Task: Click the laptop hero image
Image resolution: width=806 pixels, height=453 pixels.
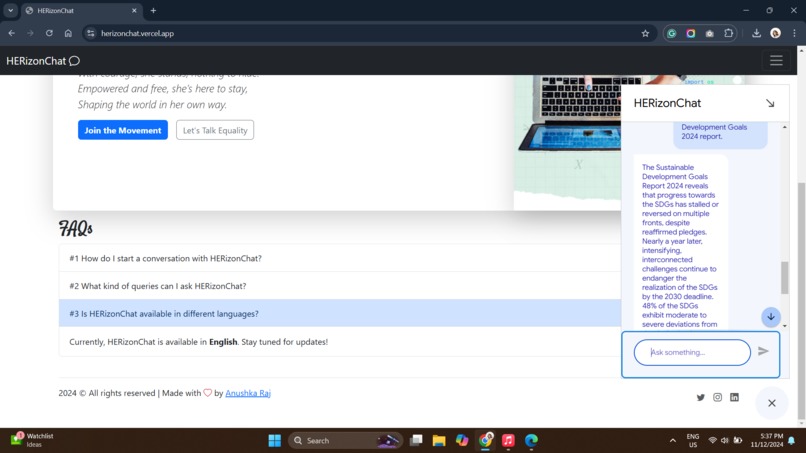Action: click(x=567, y=142)
